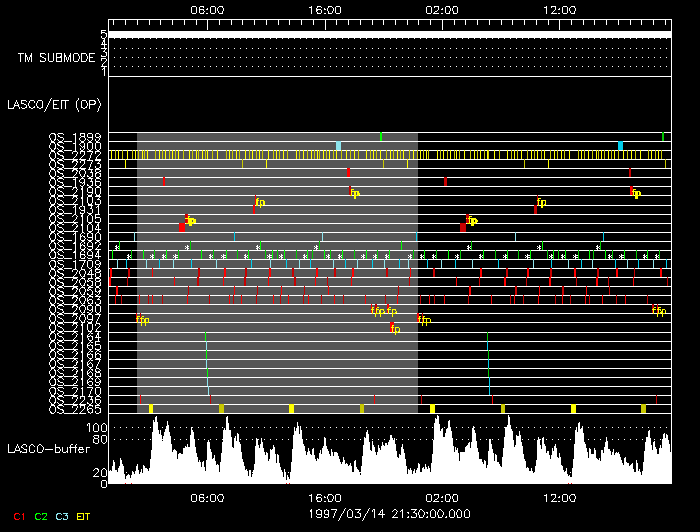Click the TM SUBMODE row label
Image resolution: width=700 pixels, height=532 pixels.
coord(56,57)
